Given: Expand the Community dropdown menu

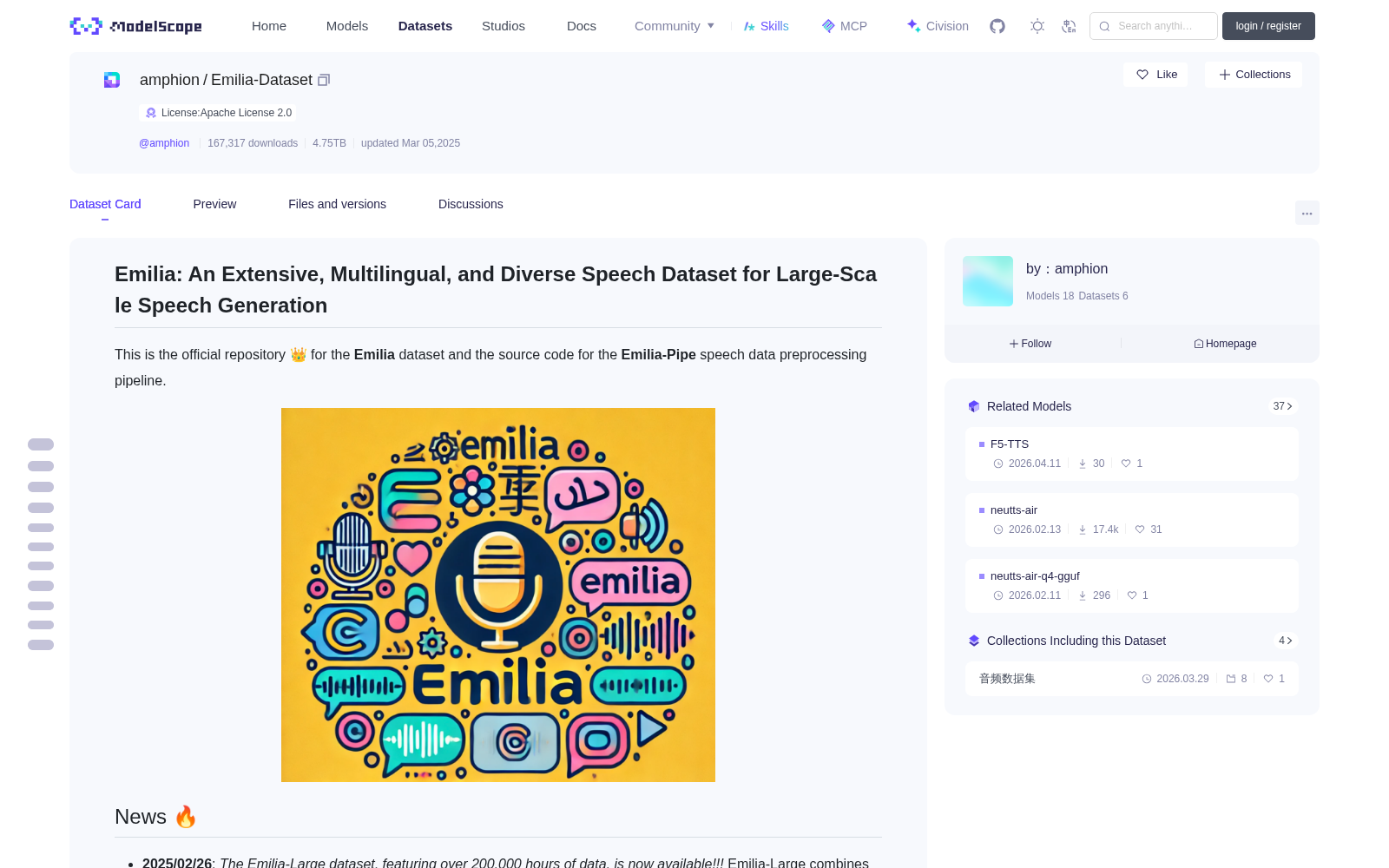Looking at the screenshot, I should click(x=675, y=26).
